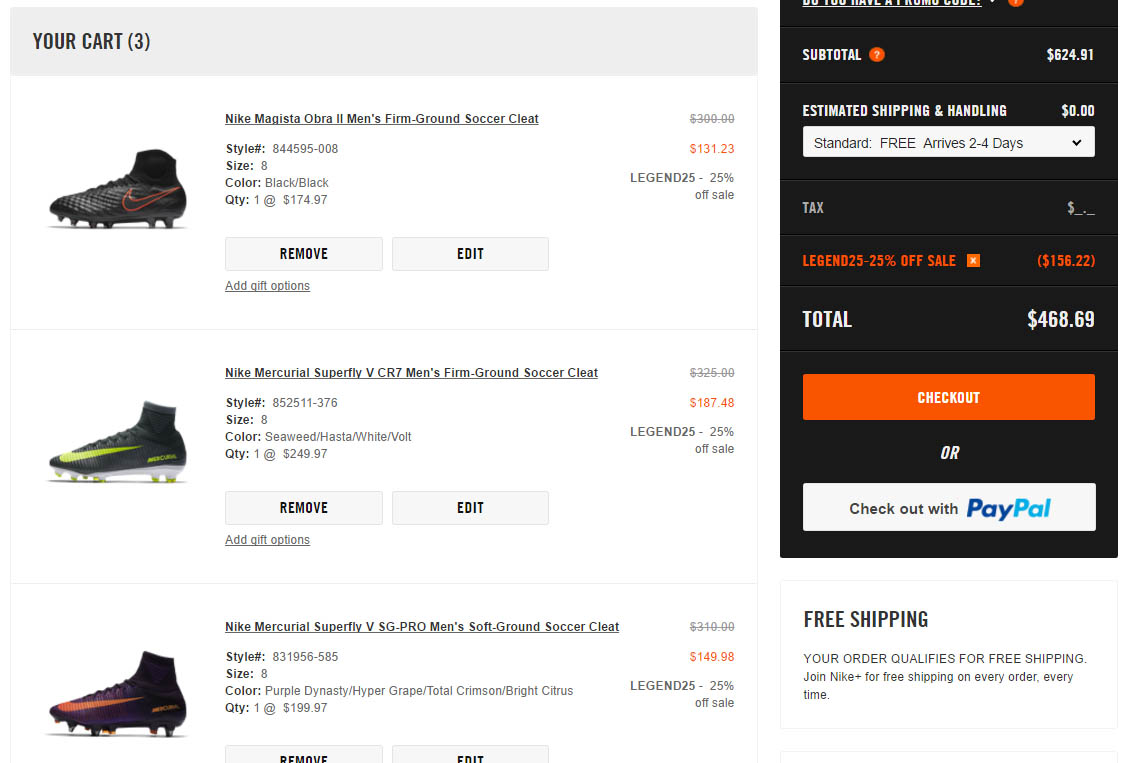1121x763 pixels.
Task: Edit the Nike Mercurial Superfly V CR7 item
Action: tap(470, 507)
